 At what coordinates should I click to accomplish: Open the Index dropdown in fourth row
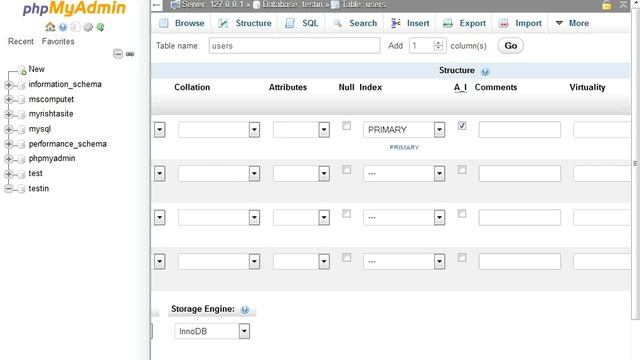pos(404,262)
